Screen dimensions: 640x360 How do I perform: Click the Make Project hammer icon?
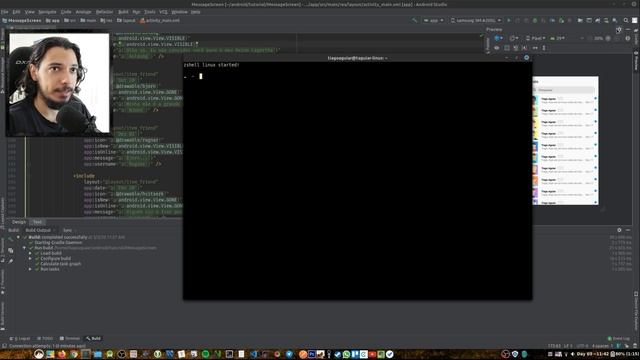click(414, 20)
